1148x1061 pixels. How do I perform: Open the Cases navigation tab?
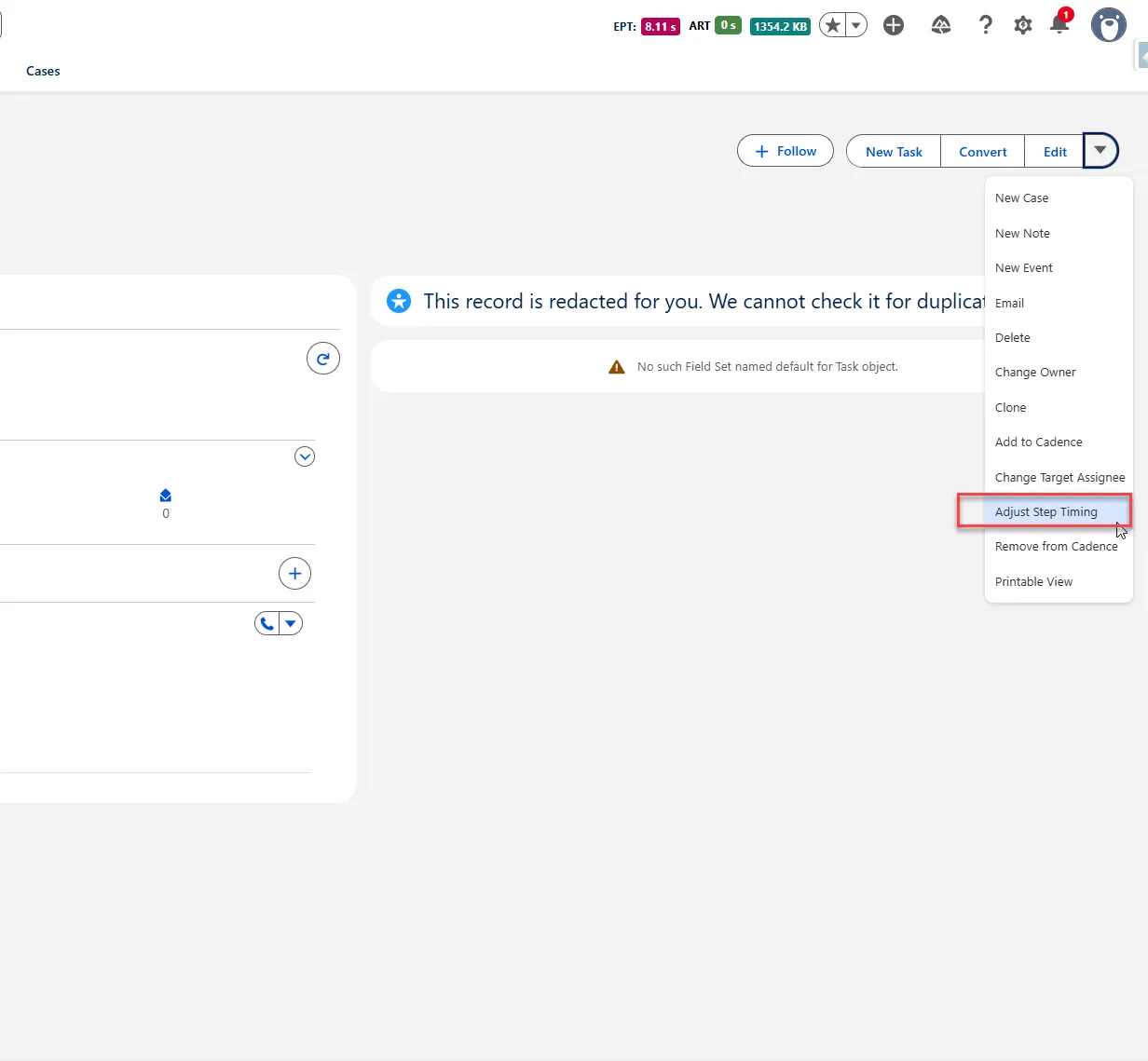[x=43, y=71]
